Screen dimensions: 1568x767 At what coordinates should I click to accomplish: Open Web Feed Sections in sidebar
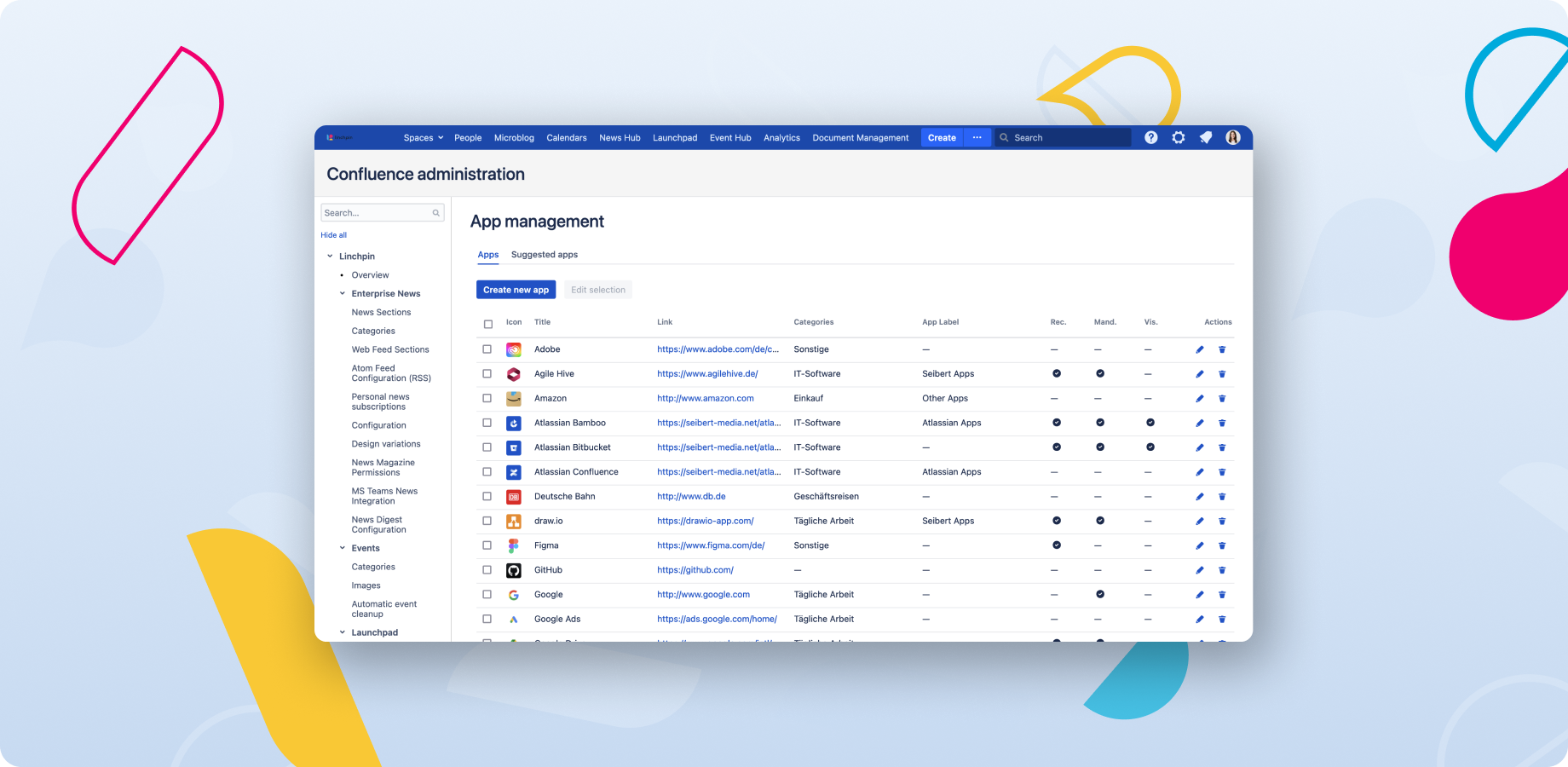pyautogui.click(x=390, y=350)
